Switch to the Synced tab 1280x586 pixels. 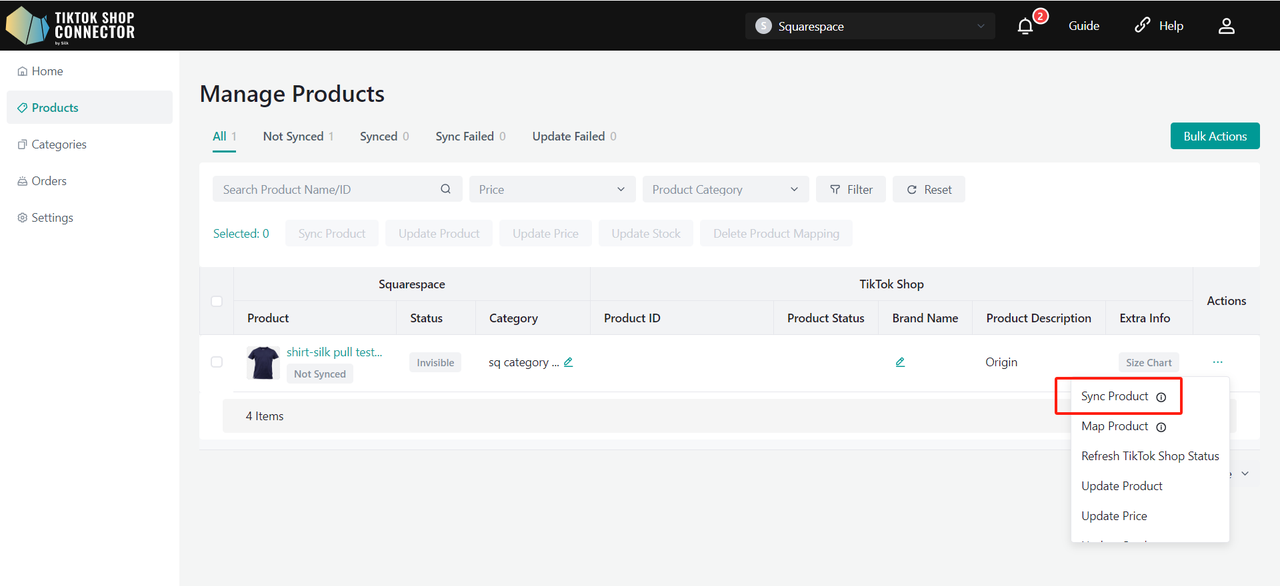[384, 137]
